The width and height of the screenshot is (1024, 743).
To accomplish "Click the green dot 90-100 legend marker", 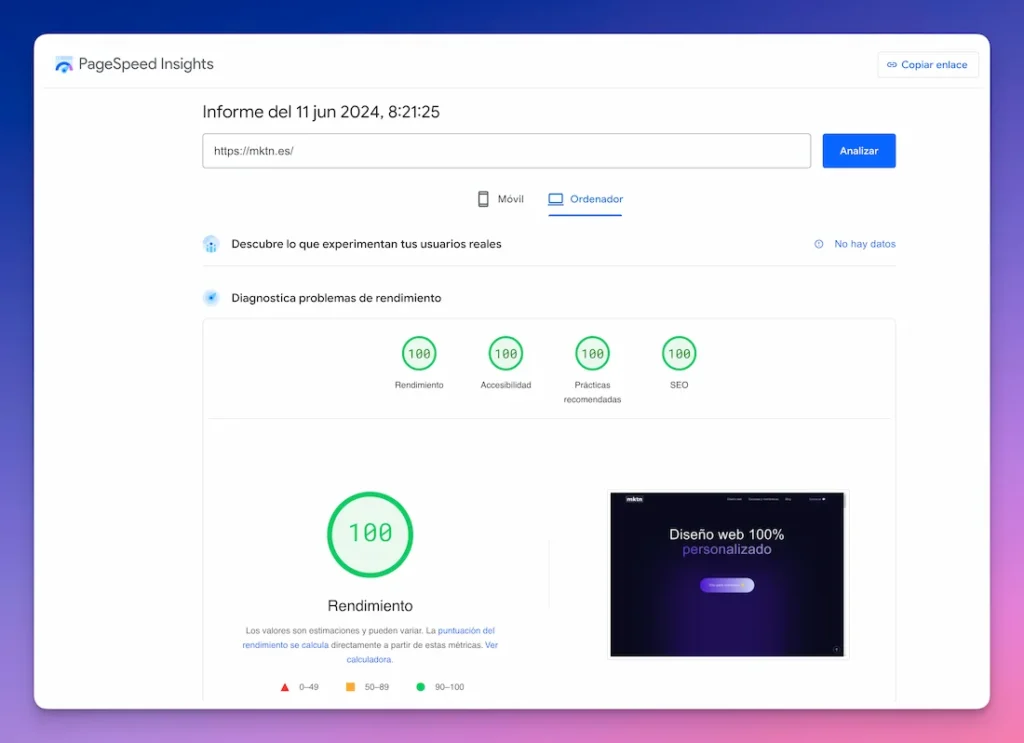I will (x=422, y=687).
